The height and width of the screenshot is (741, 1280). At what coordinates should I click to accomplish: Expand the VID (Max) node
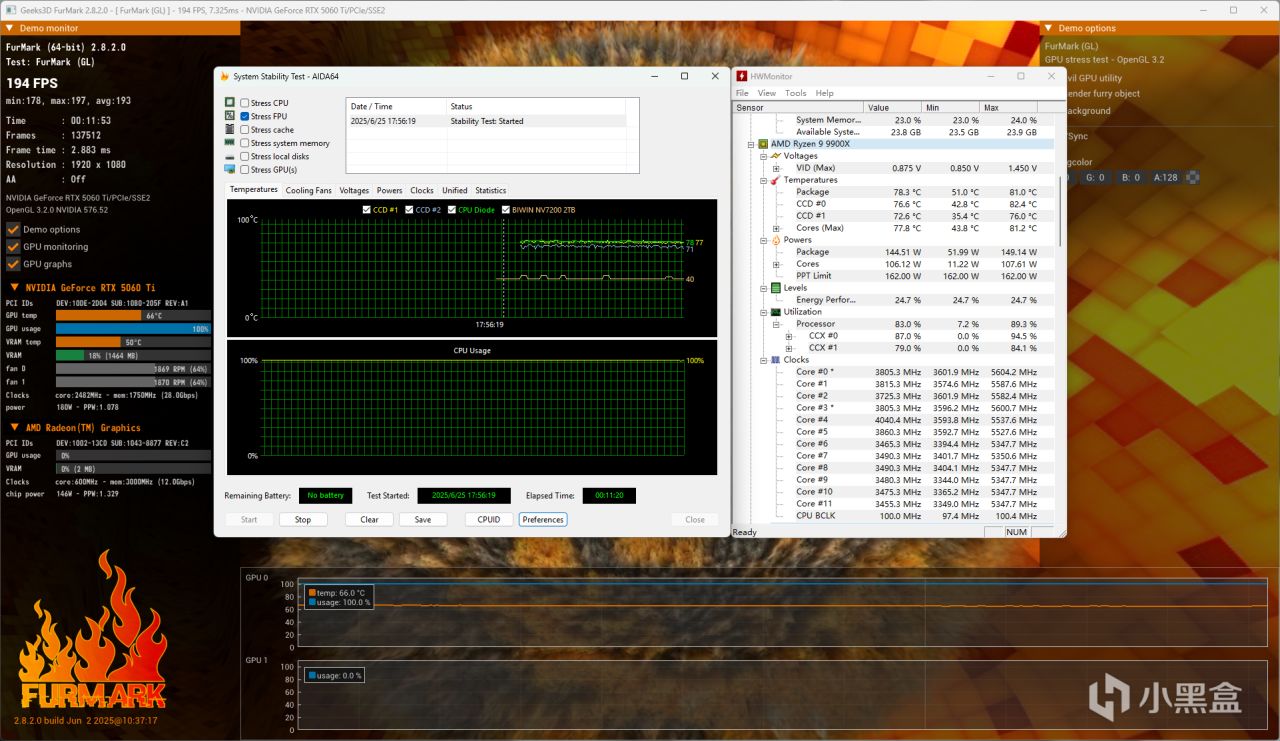pyautogui.click(x=775, y=168)
